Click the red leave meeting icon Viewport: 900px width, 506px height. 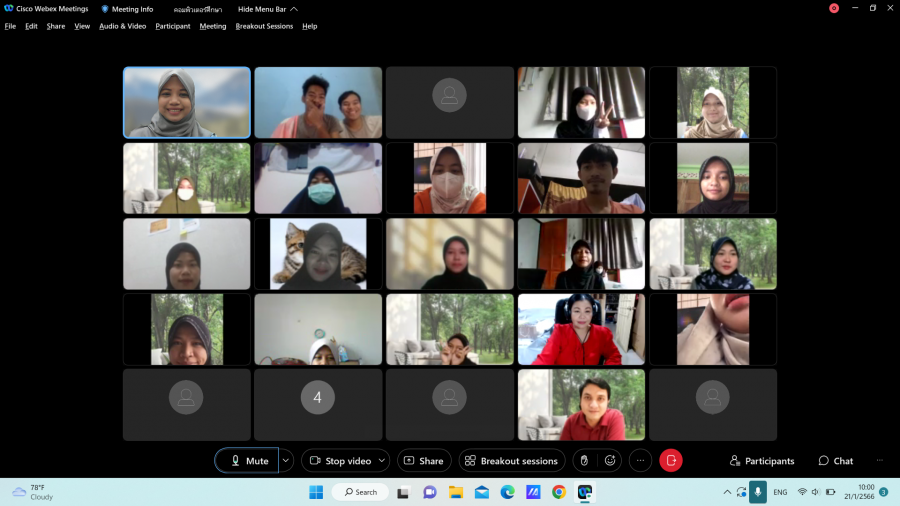671,460
